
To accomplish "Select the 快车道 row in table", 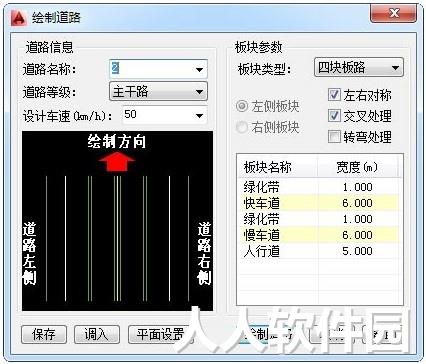I will click(x=319, y=203).
